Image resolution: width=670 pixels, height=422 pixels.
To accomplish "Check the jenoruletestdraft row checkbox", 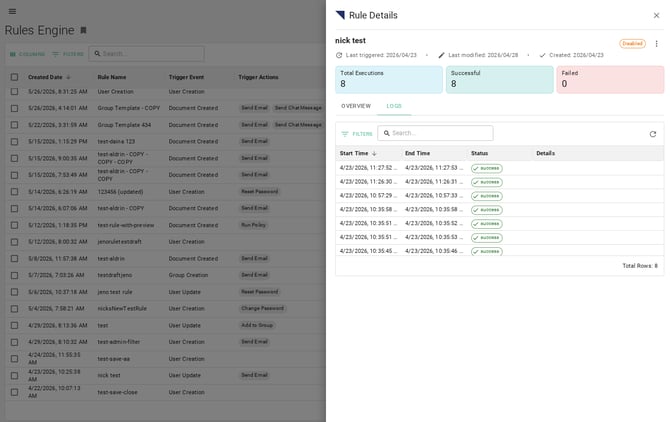I will [15, 242].
